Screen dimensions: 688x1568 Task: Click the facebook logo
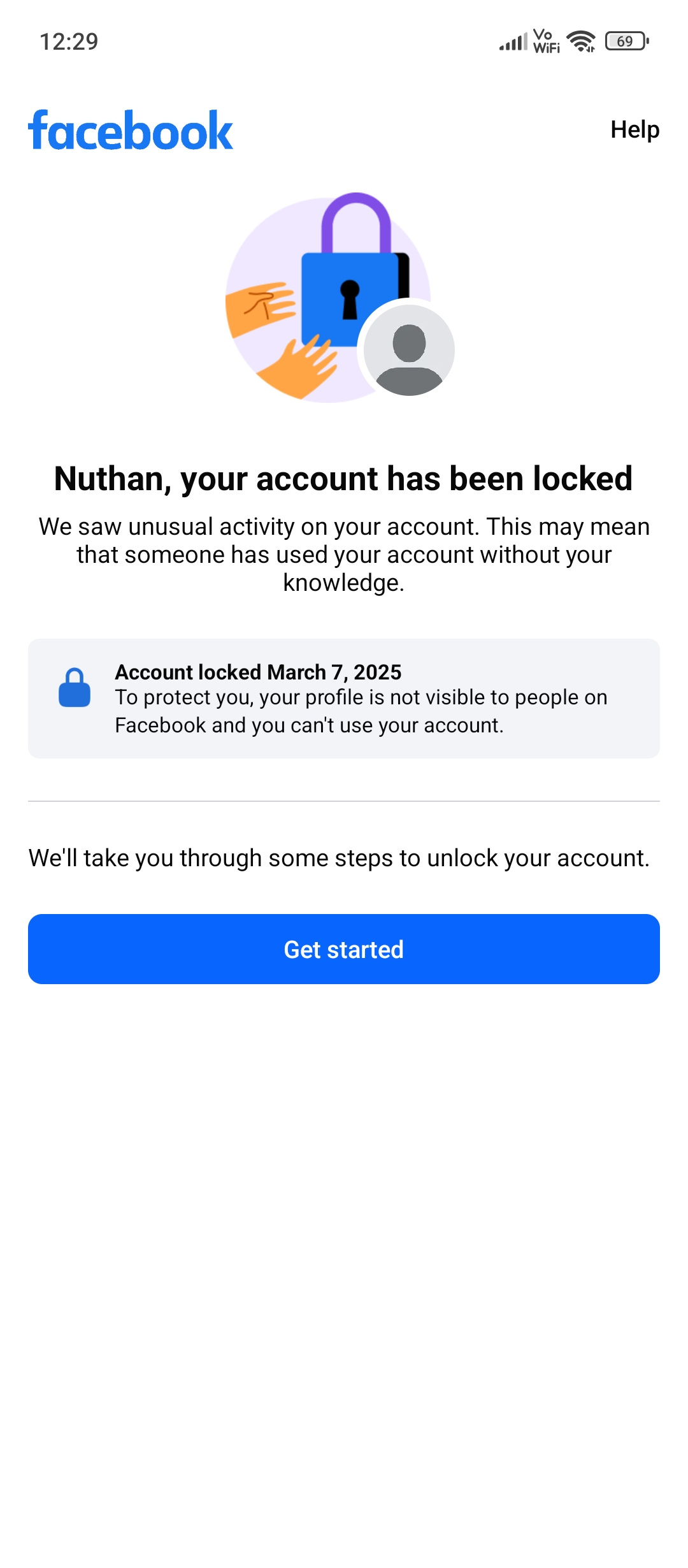(131, 131)
